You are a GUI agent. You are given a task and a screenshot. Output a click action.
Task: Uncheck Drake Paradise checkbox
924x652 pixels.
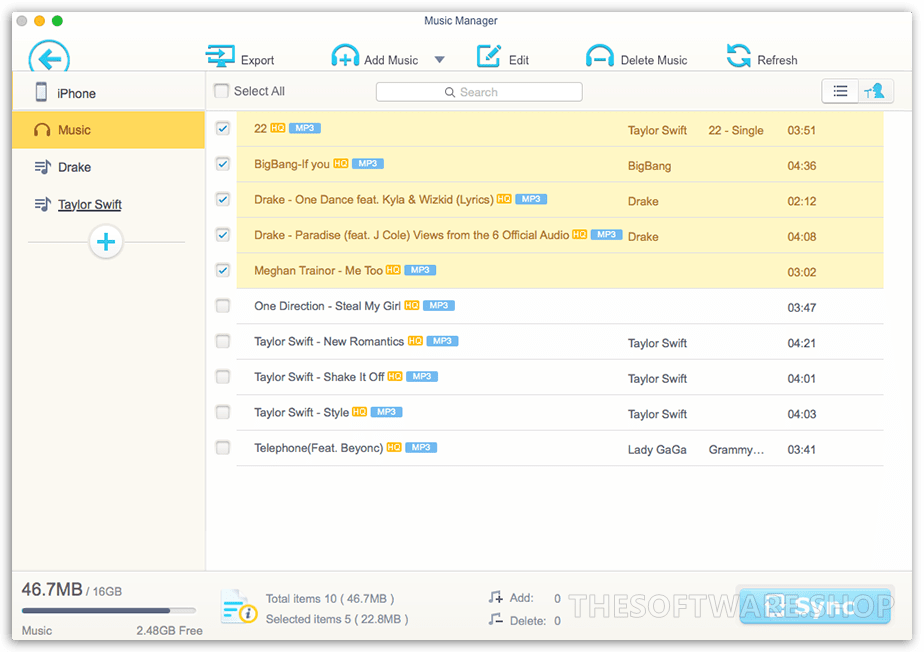coord(223,235)
